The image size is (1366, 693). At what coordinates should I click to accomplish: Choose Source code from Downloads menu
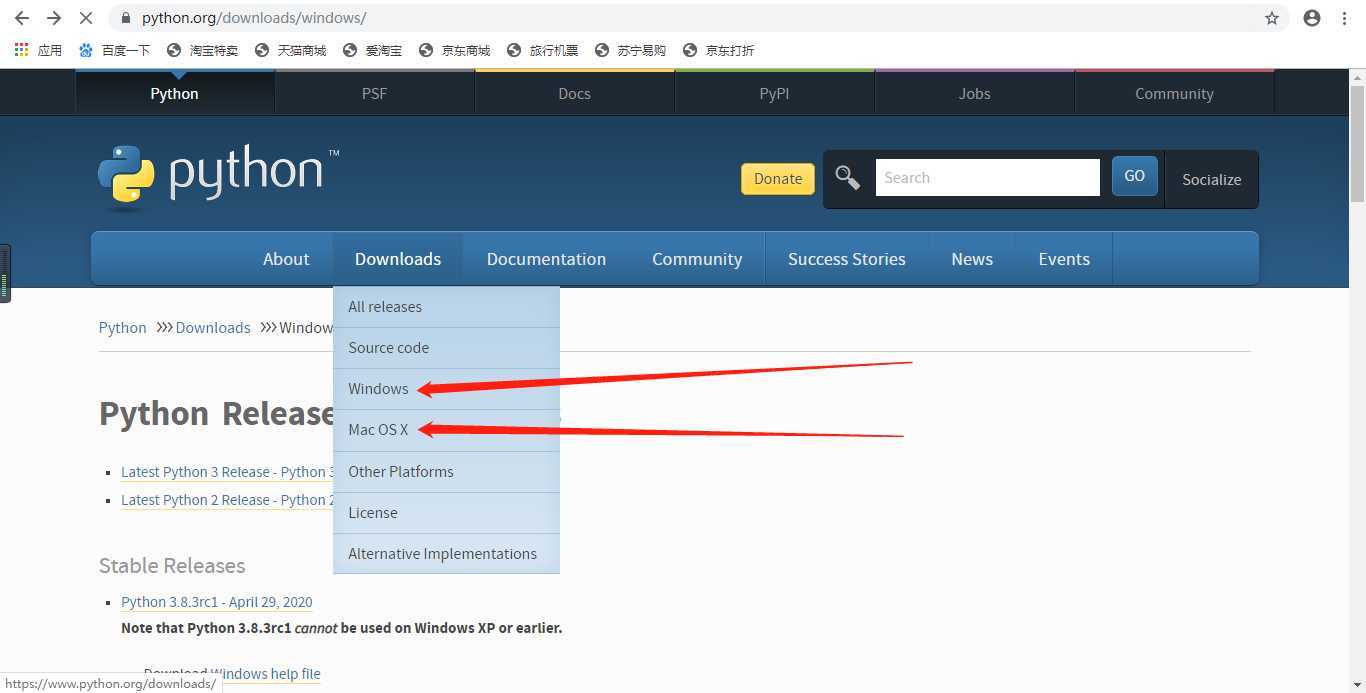click(x=446, y=348)
